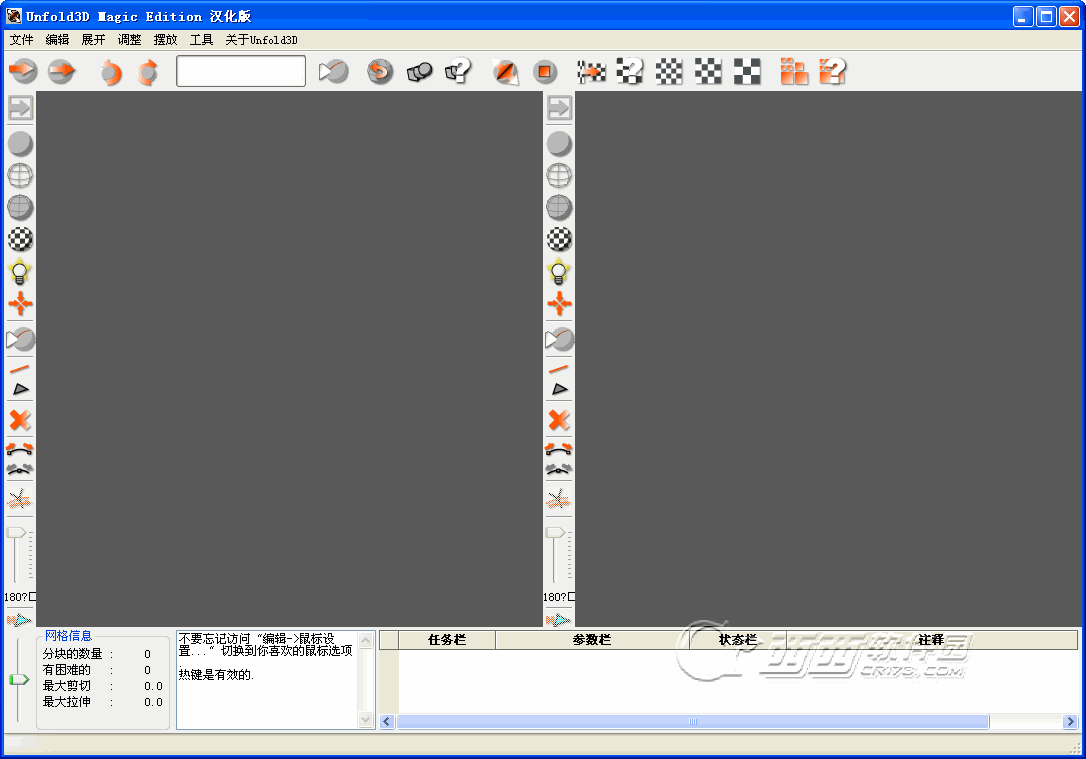
Task: Select wireframe globe mode in left viewport
Action: (x=20, y=175)
